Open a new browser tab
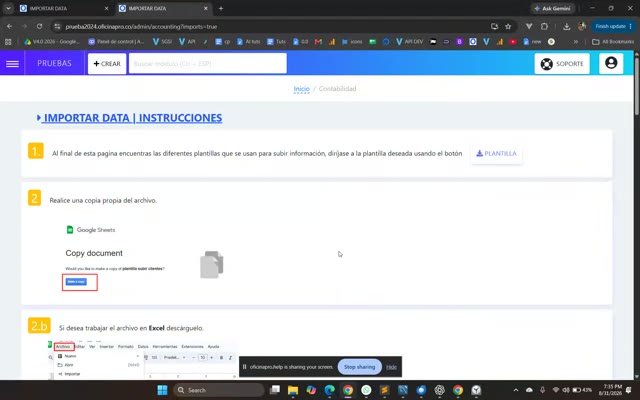The height and width of the screenshot is (400, 640). tap(221, 8)
